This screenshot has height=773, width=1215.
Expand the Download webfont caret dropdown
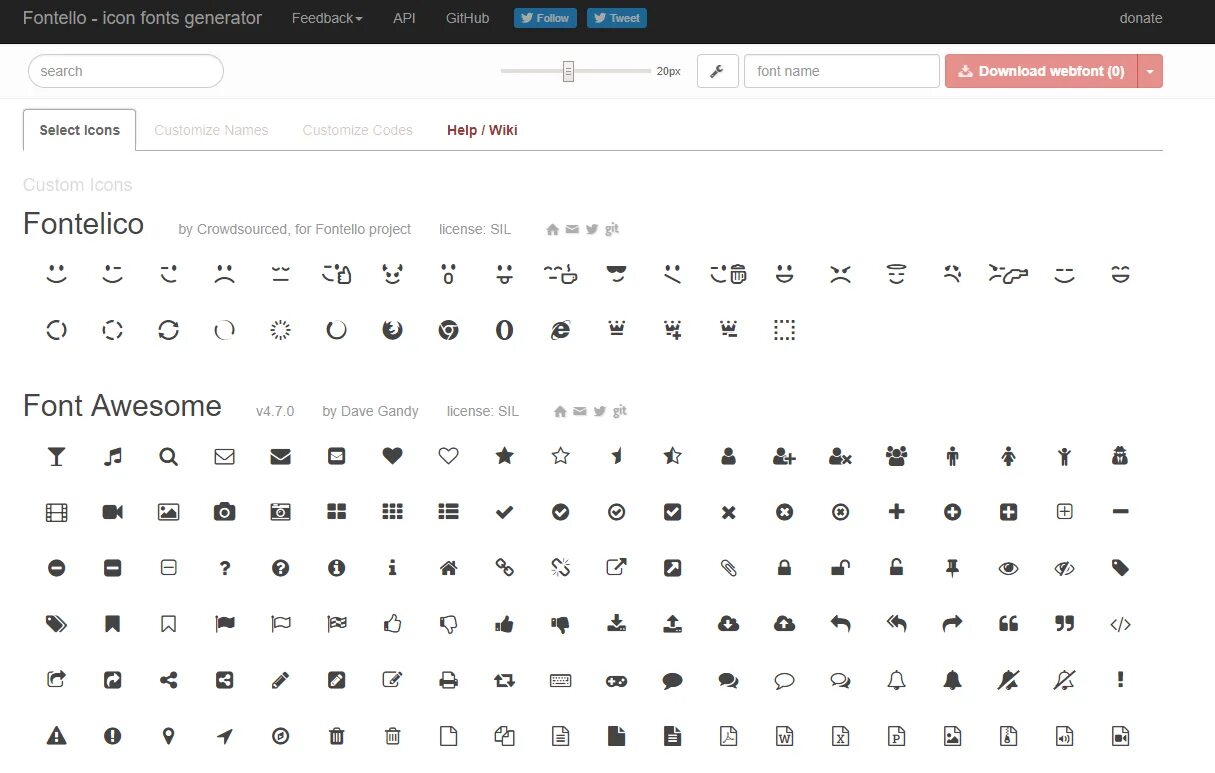pos(1150,71)
